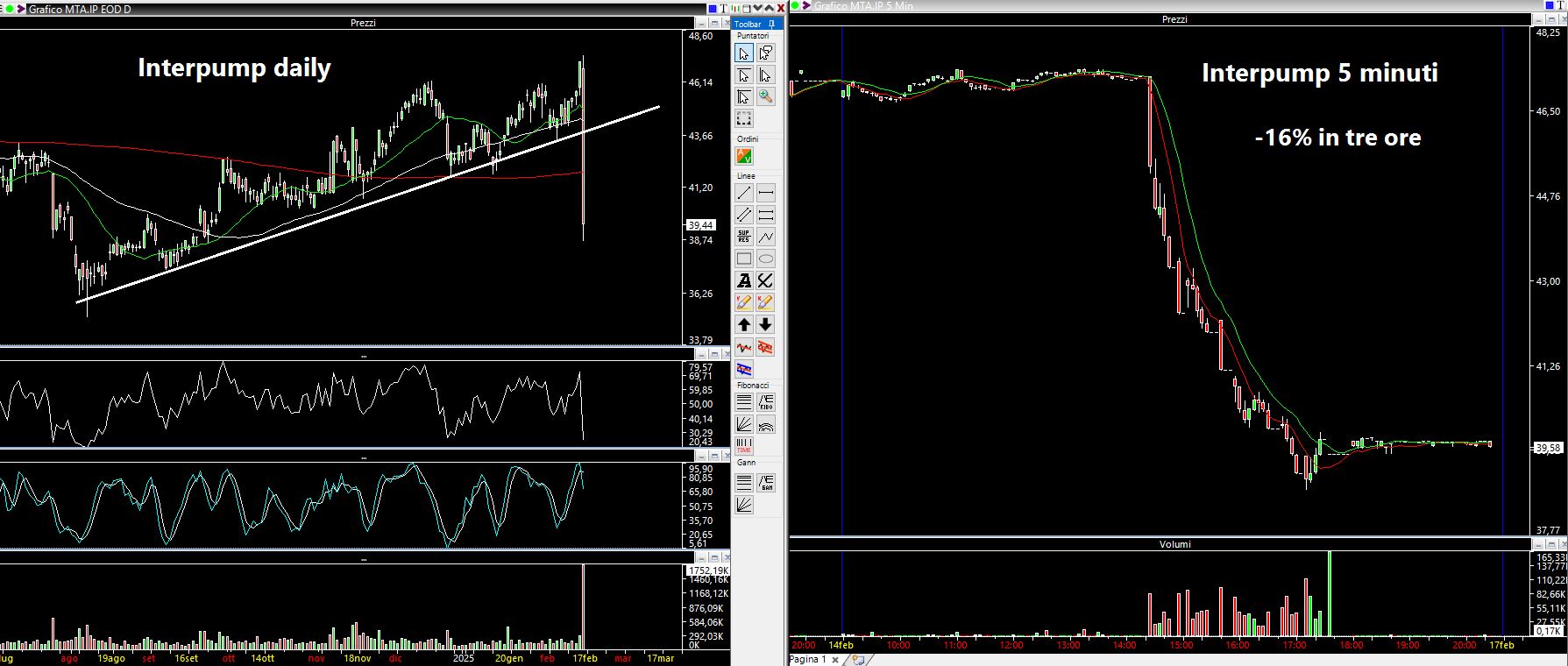Select the pointer with vertical line tool
The image size is (1568, 666).
click(766, 75)
